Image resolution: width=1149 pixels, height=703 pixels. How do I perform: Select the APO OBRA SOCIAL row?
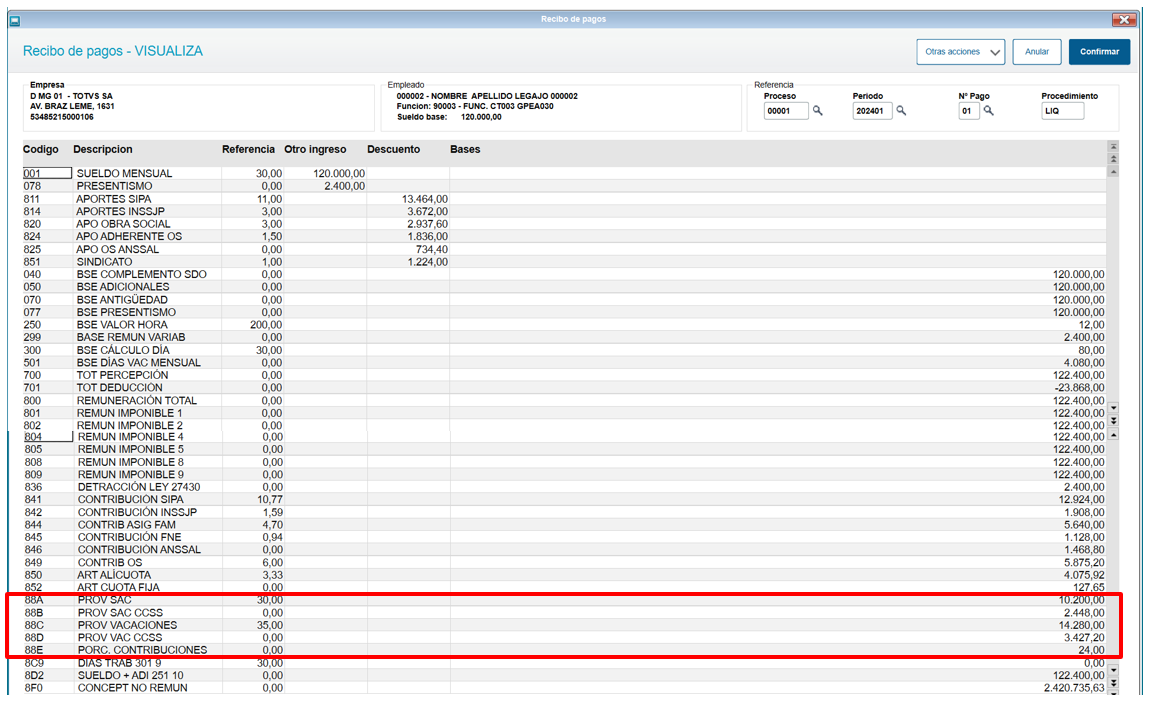click(564, 224)
